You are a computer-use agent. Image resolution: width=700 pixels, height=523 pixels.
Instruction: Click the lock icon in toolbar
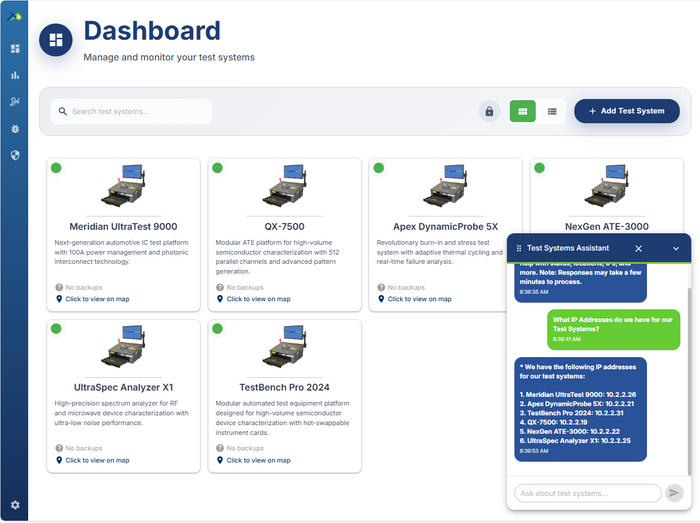click(489, 111)
